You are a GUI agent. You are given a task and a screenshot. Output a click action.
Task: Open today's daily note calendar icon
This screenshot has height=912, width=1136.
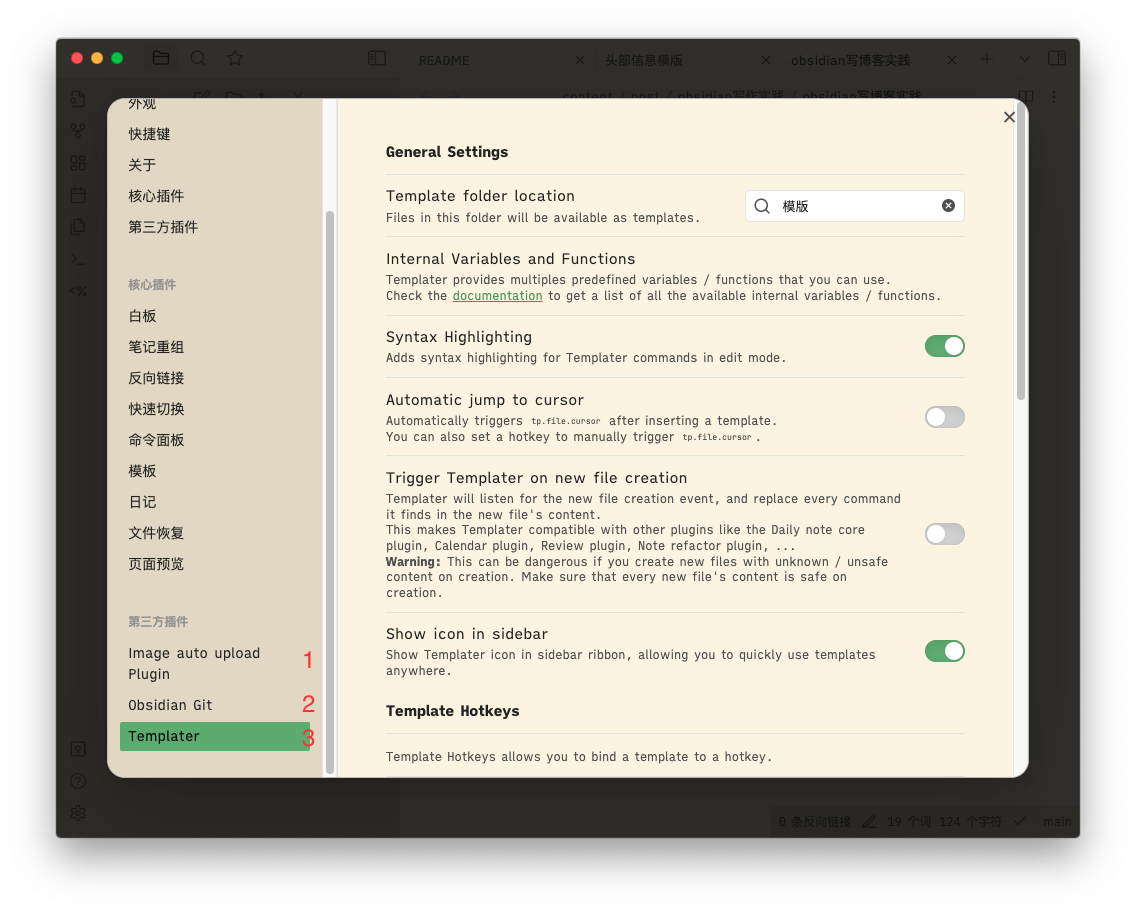point(78,195)
